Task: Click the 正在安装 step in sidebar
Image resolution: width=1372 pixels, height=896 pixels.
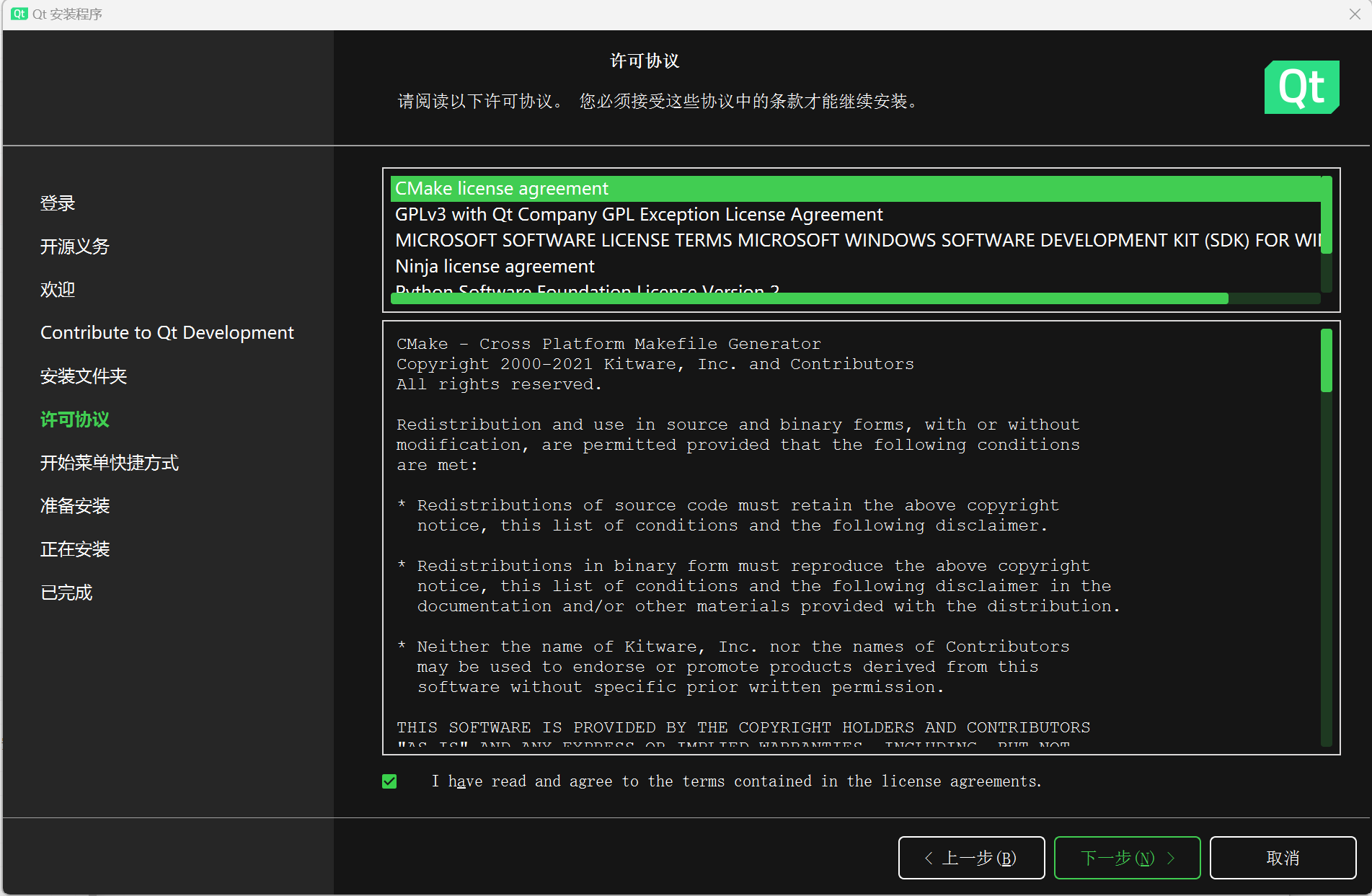Action: [75, 549]
